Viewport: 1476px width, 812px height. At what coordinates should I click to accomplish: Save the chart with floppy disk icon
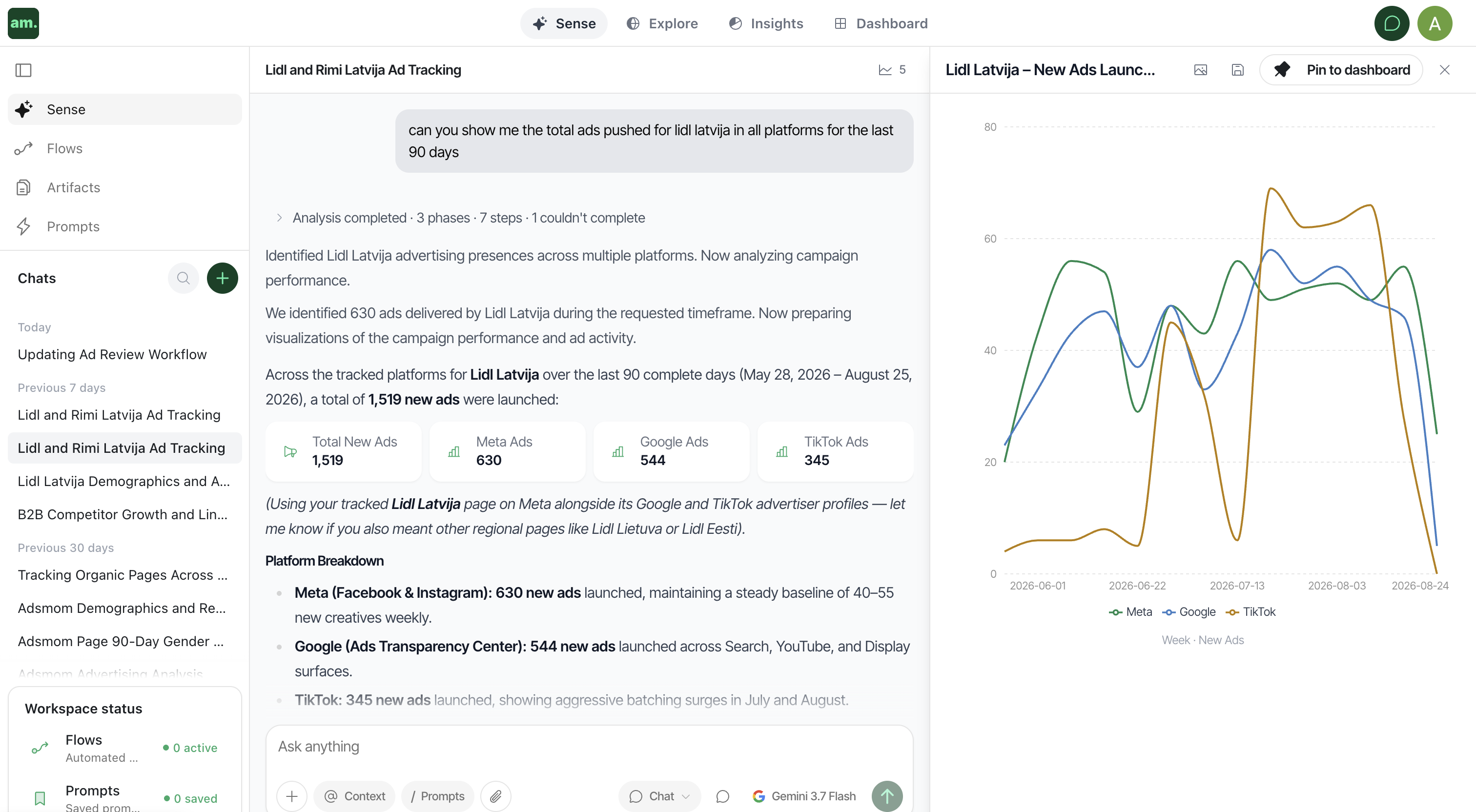point(1238,70)
